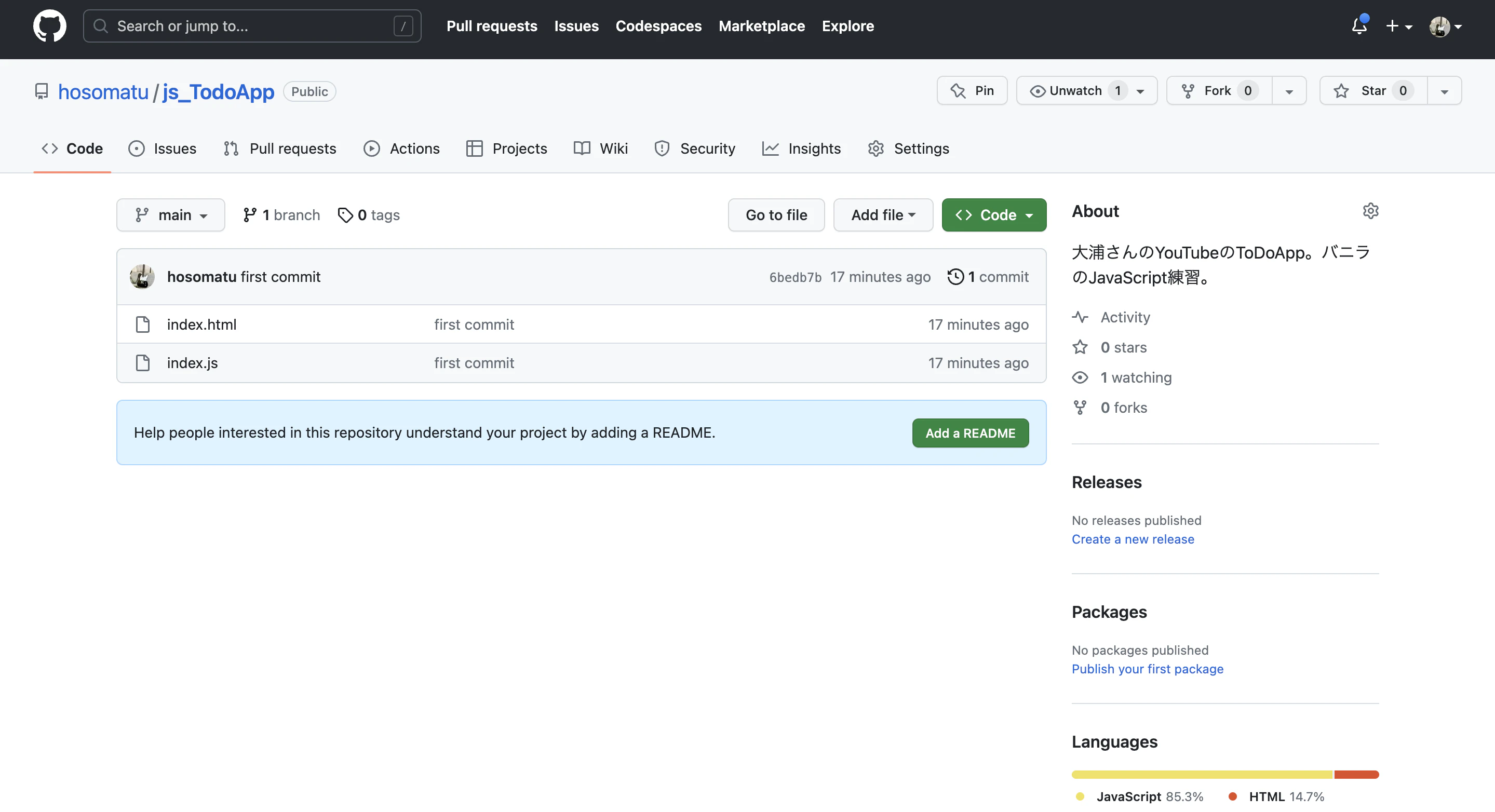1495x812 pixels.
Task: Open JavaScript 85.3% language link
Action: 1140,796
